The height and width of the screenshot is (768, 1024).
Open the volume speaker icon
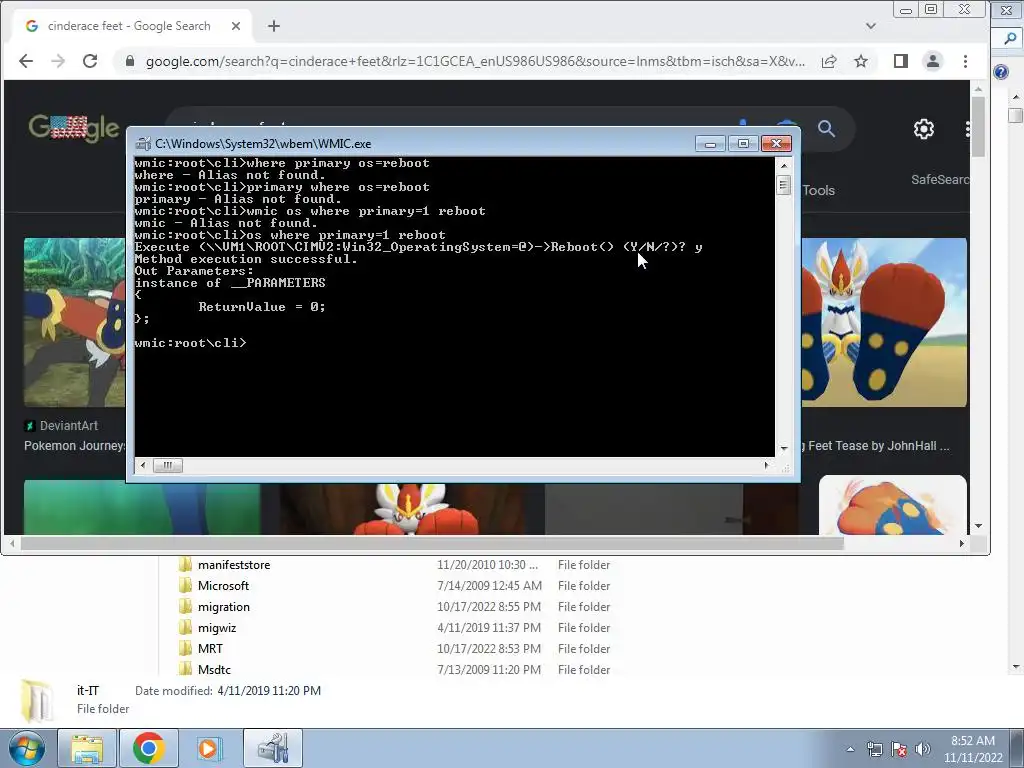[x=923, y=750]
